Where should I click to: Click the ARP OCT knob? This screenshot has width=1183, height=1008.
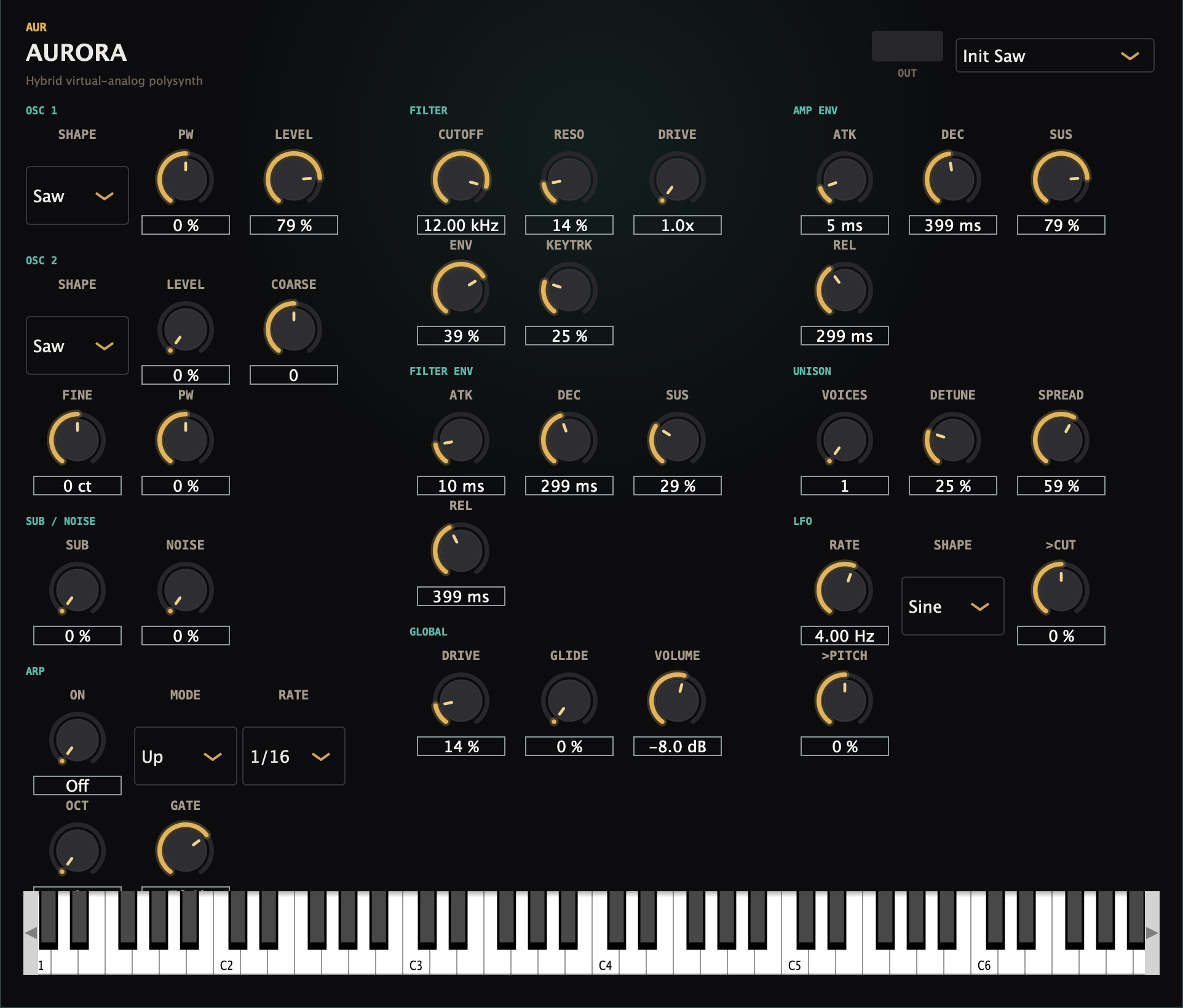click(x=77, y=849)
